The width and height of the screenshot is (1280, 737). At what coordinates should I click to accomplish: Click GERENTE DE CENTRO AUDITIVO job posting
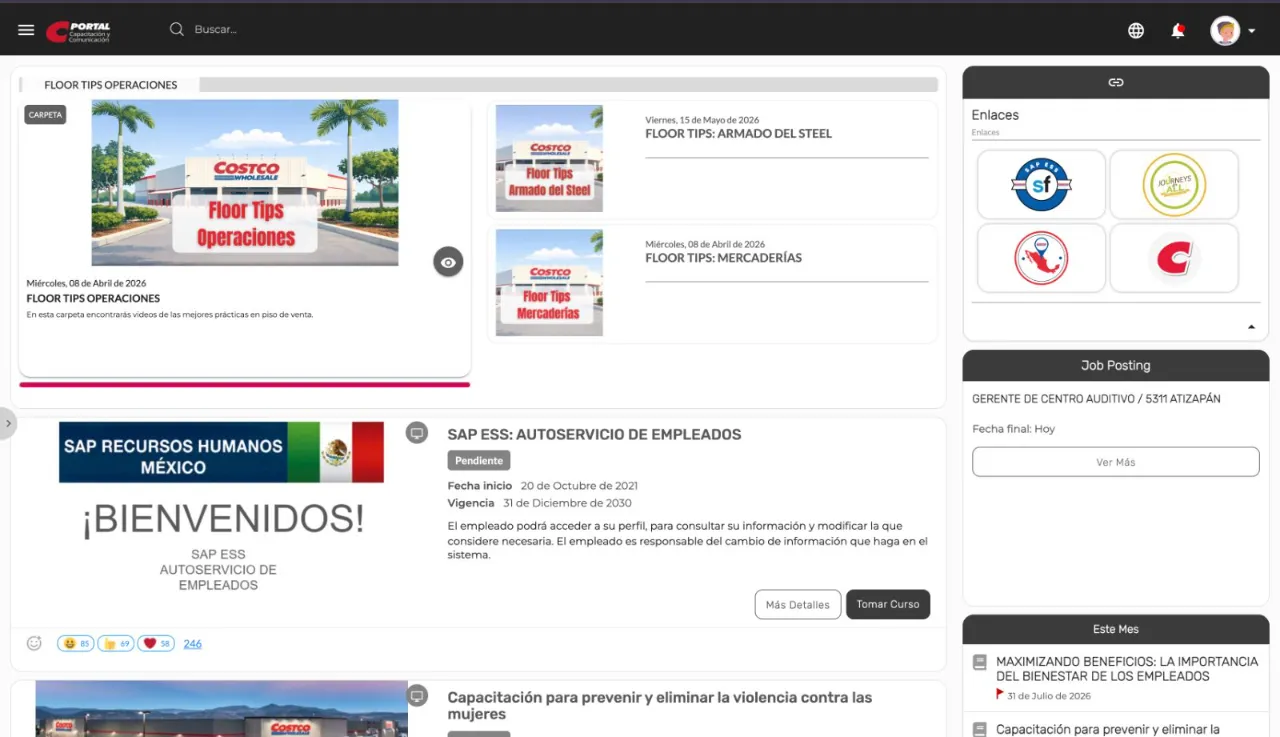tap(1096, 399)
